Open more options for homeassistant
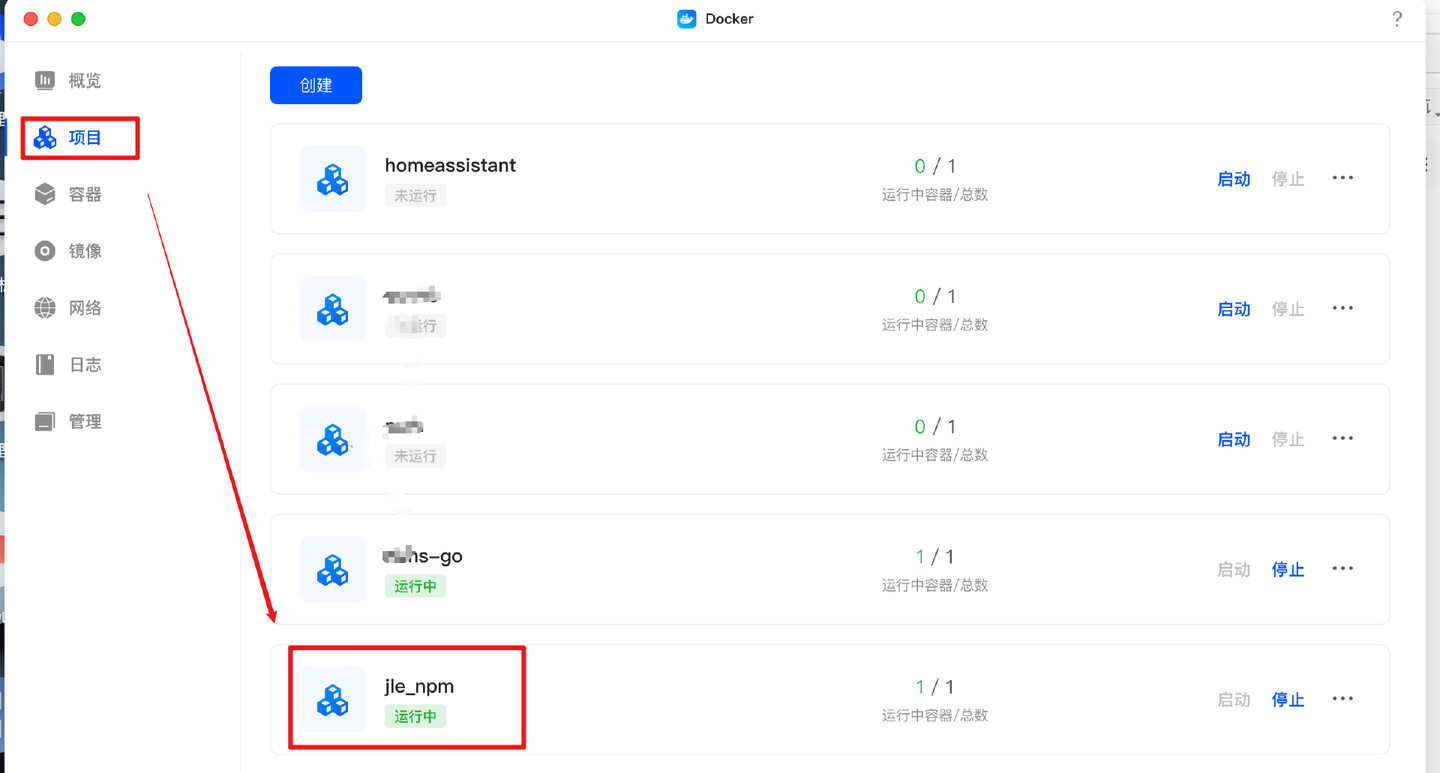 [1342, 178]
